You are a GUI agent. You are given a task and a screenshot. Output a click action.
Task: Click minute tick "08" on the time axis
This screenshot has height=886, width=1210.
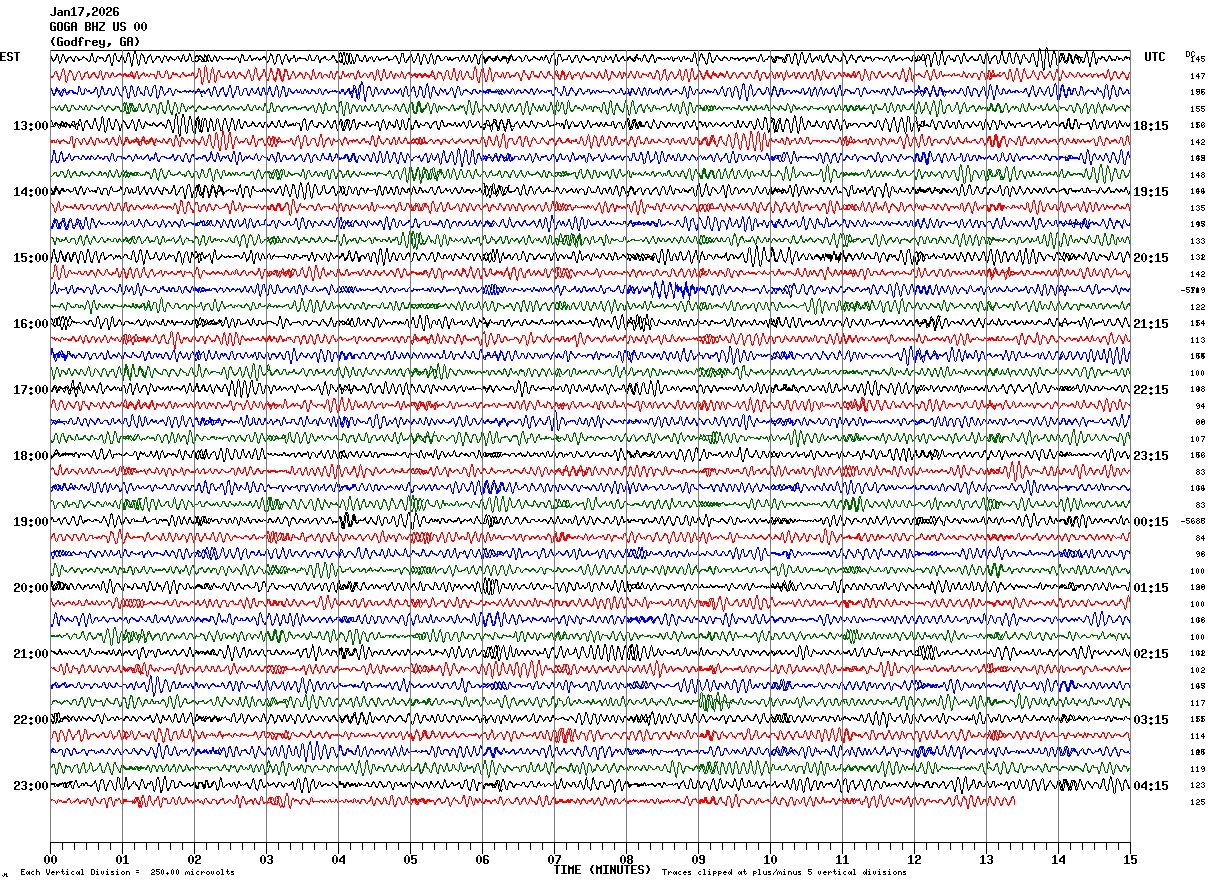point(626,859)
